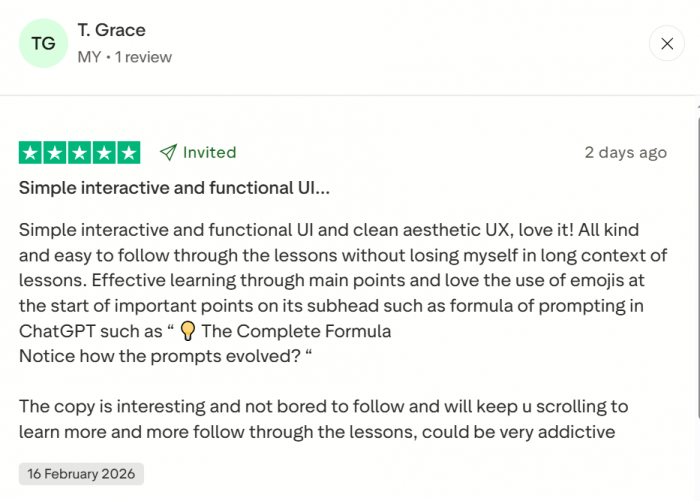Select the third green rating star
The image size is (700, 501).
(x=80, y=153)
